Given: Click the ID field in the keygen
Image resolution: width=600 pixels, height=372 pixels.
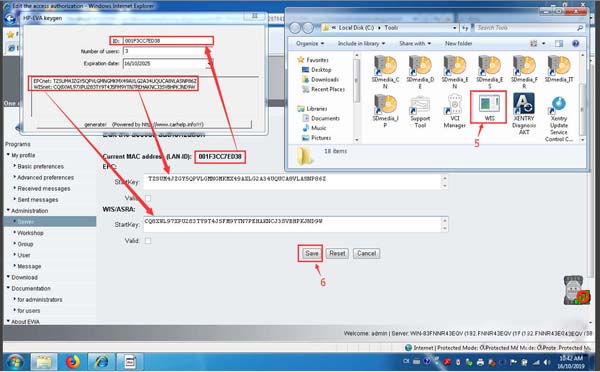Looking at the screenshot, I should pos(168,41).
